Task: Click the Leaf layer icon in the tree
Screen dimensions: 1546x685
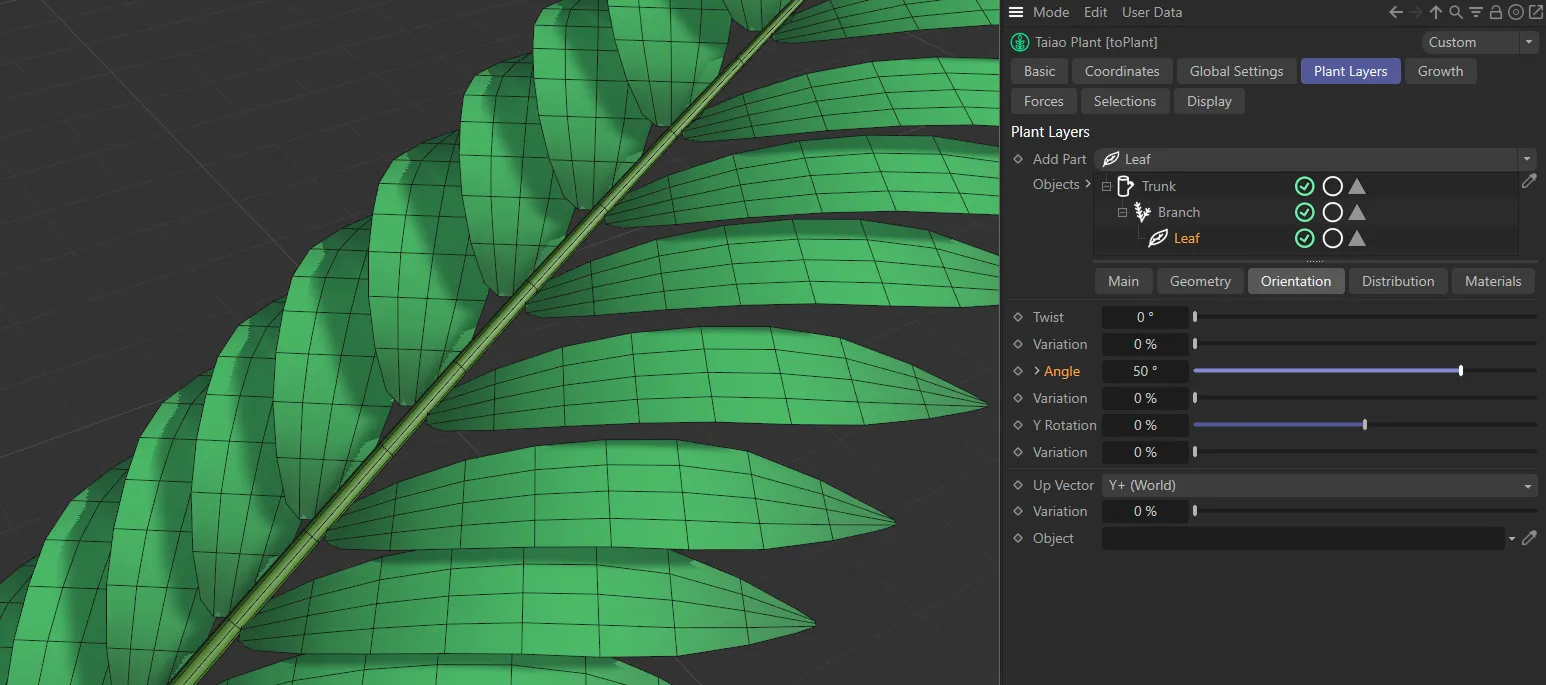Action: tap(1157, 238)
